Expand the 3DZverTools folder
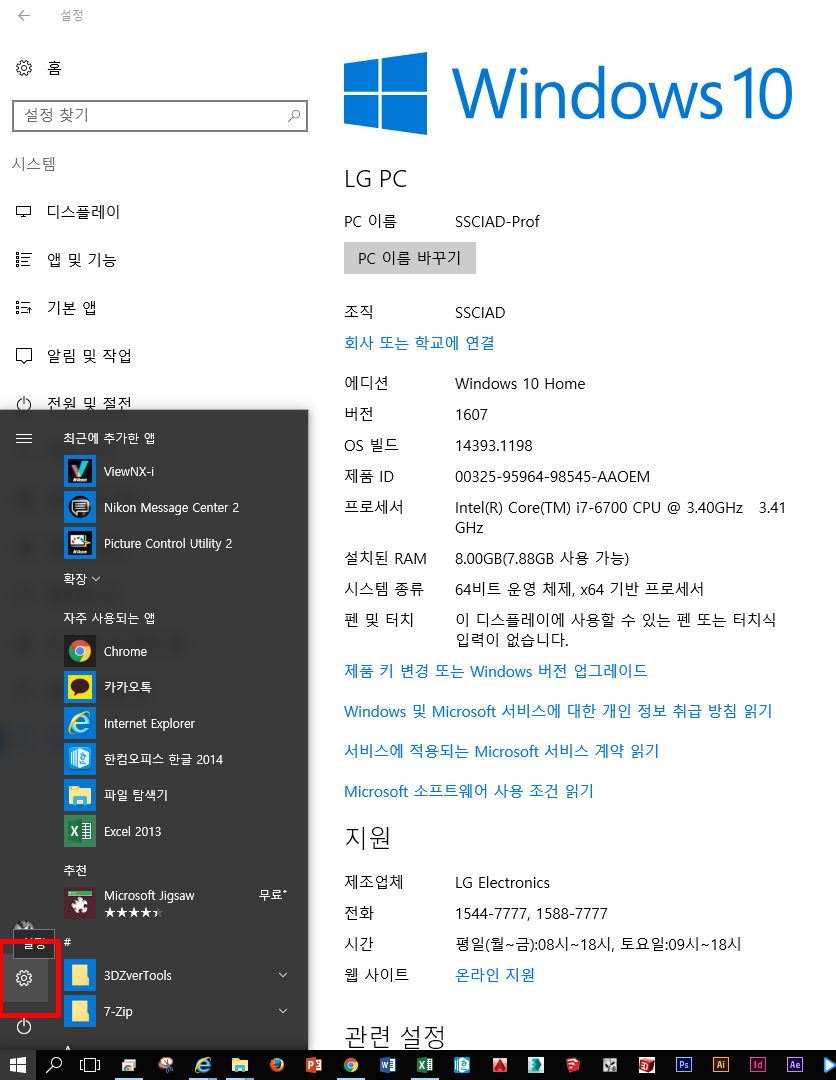Viewport: 836px width, 1080px height. [283, 975]
